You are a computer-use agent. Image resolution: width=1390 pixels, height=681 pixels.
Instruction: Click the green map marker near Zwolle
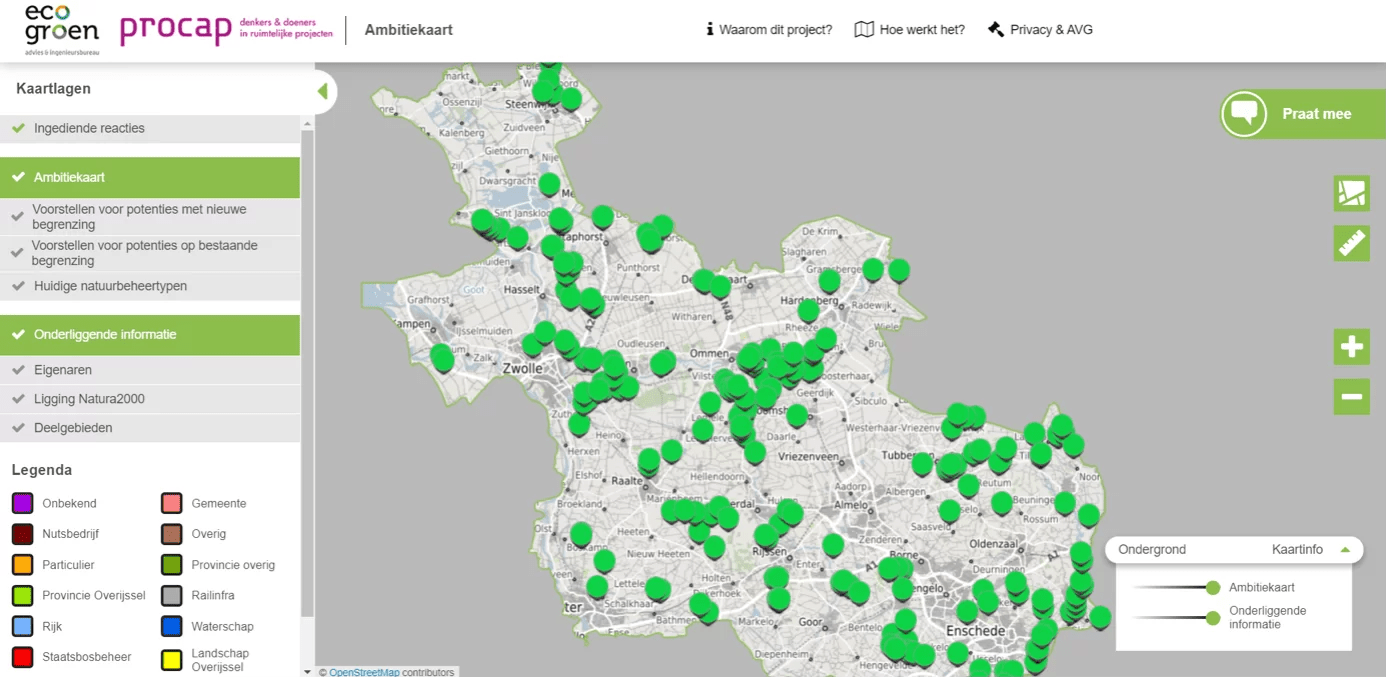[x=532, y=343]
